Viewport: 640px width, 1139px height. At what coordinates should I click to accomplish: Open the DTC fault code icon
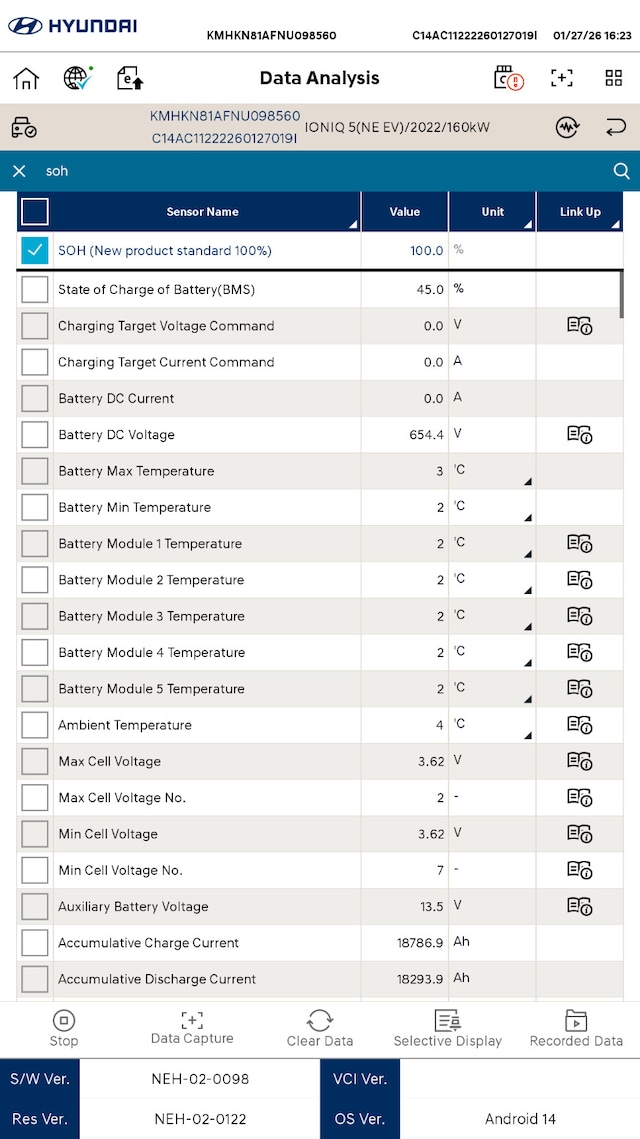click(x=510, y=78)
